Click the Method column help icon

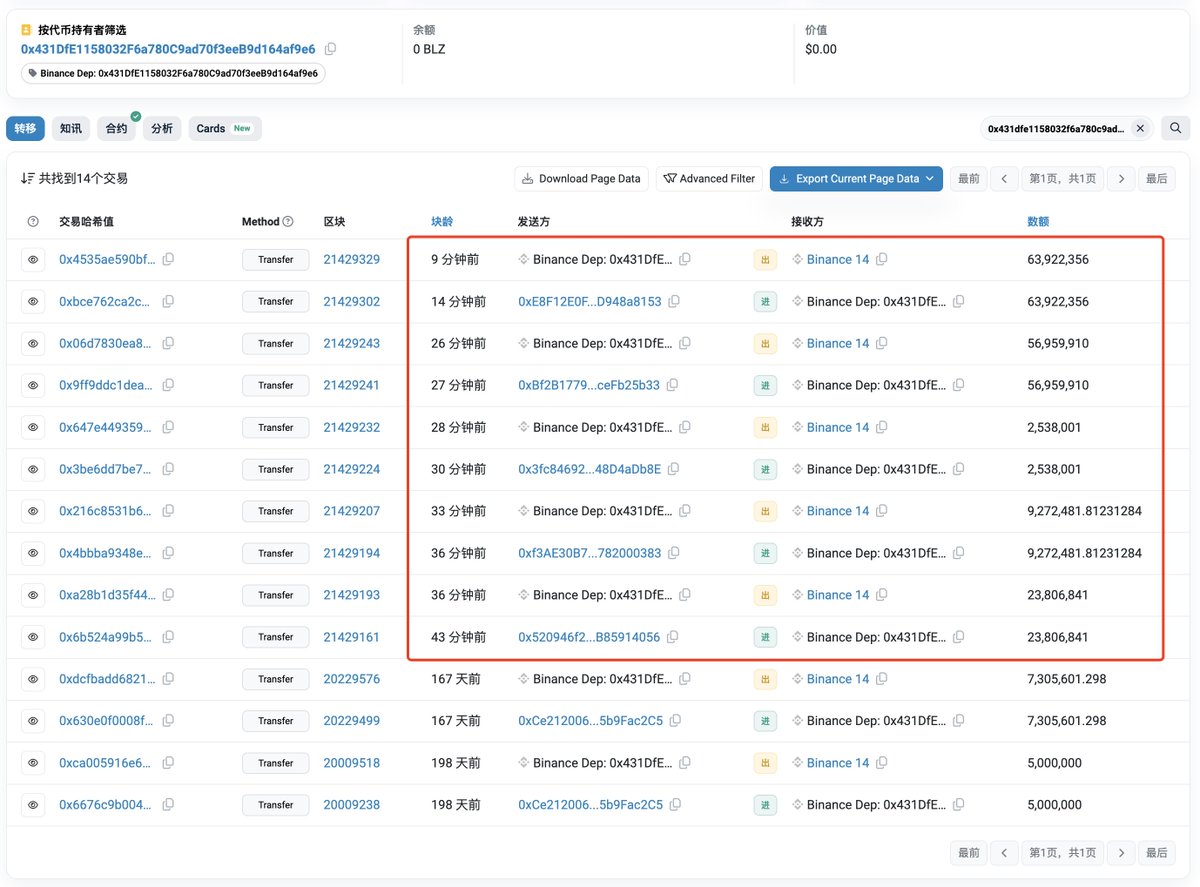click(288, 221)
